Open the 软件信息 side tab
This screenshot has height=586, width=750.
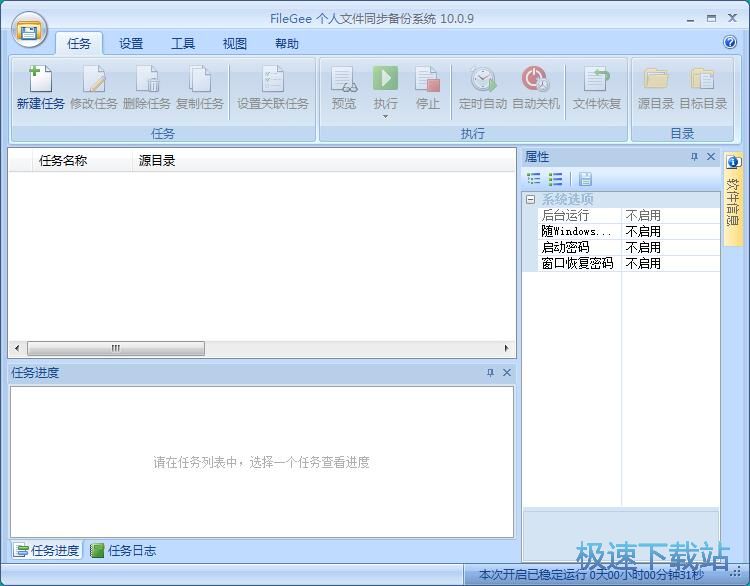click(733, 198)
